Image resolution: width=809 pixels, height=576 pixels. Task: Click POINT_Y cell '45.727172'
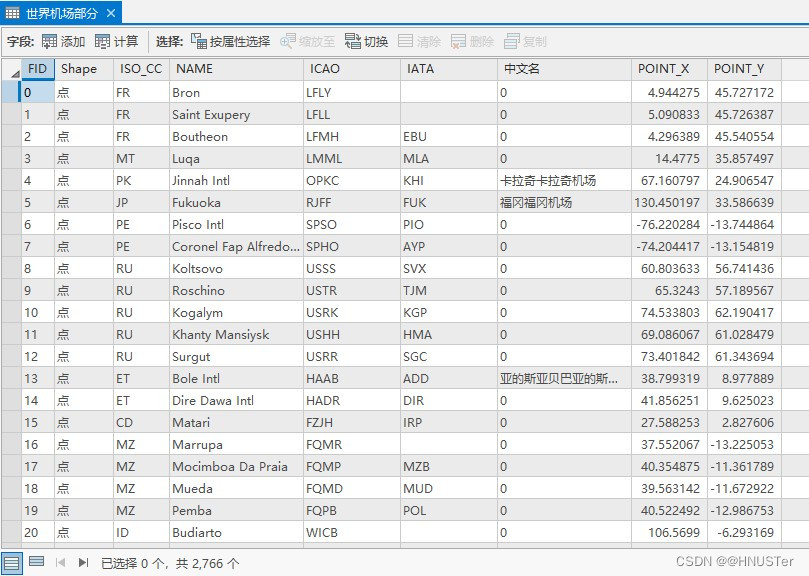(x=745, y=92)
